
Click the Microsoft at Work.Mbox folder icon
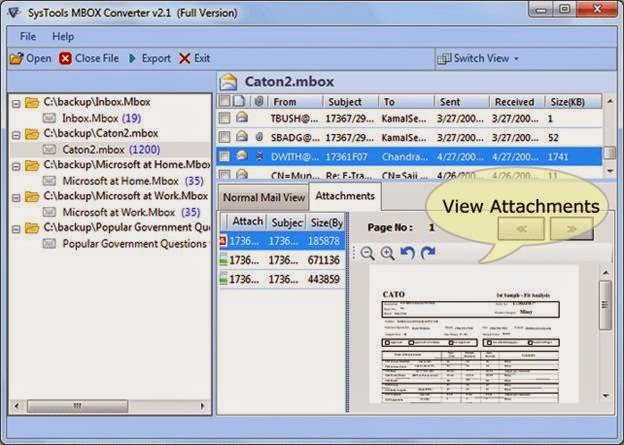click(x=32, y=196)
